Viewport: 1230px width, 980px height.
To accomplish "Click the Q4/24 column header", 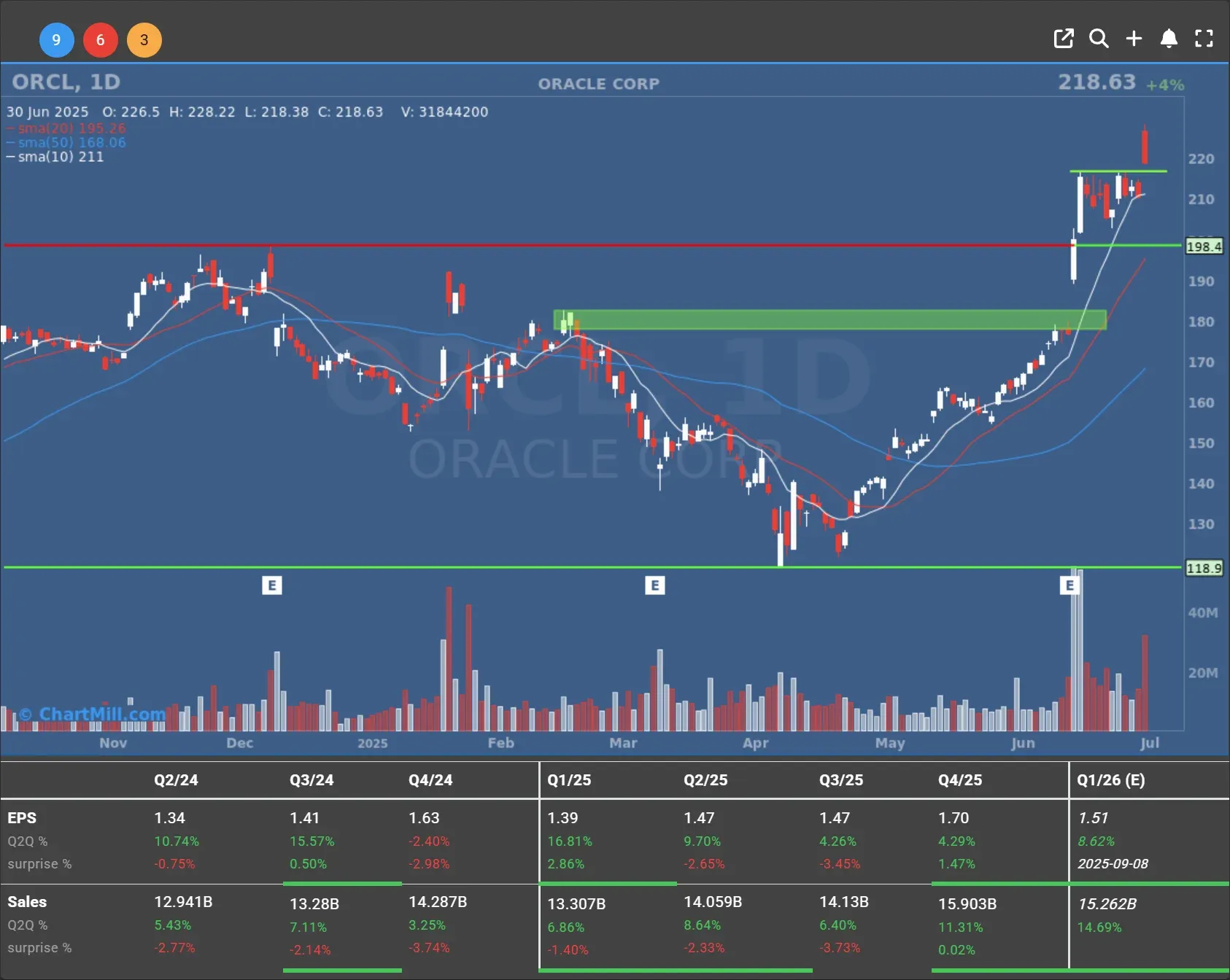I will tap(430, 780).
